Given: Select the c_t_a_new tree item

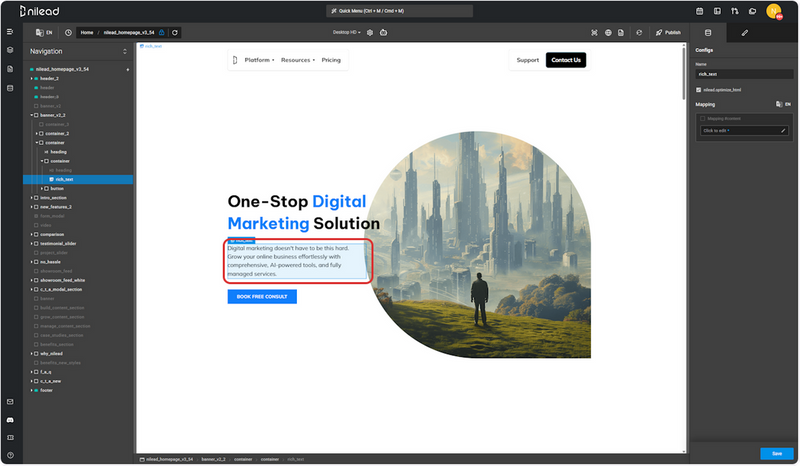Looking at the screenshot, I should (x=51, y=381).
